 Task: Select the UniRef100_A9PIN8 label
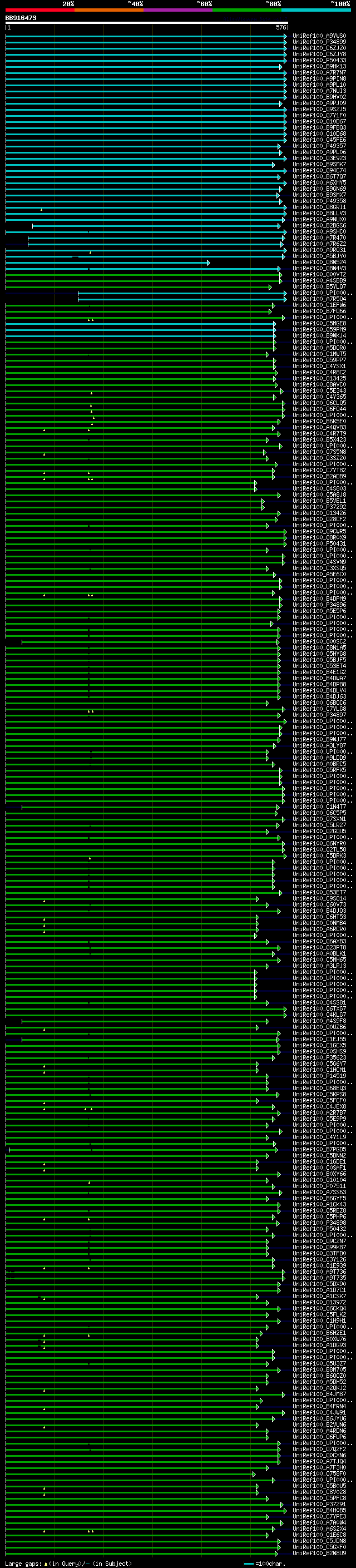point(319,78)
